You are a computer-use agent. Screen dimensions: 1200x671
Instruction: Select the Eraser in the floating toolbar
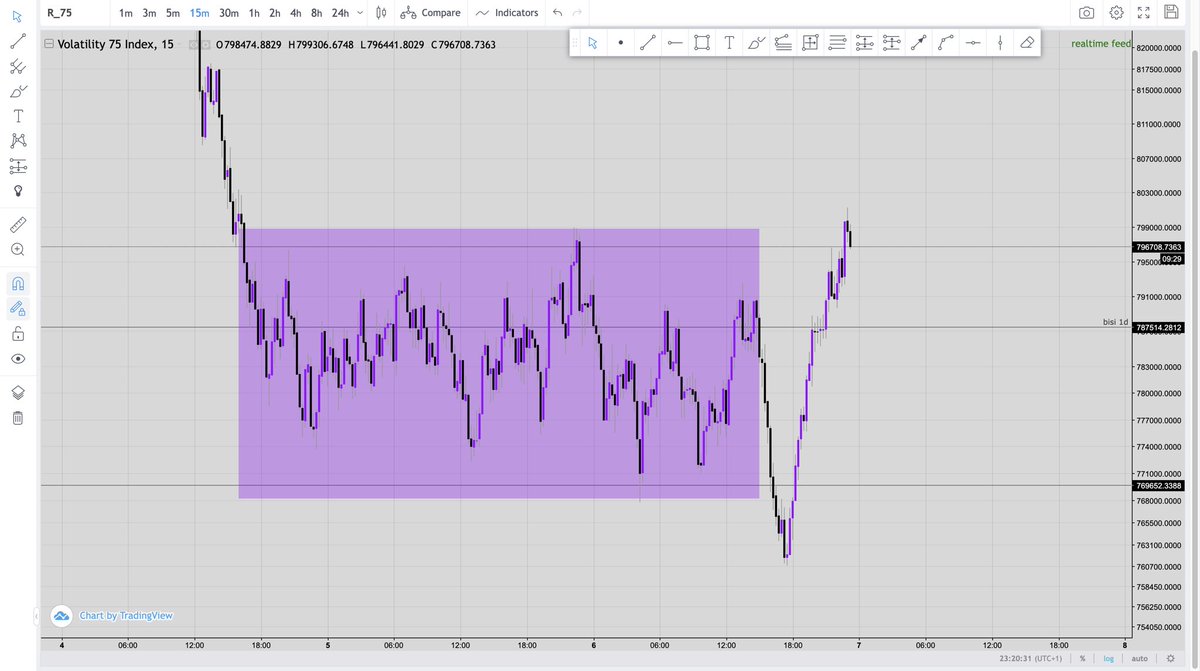pyautogui.click(x=1027, y=43)
